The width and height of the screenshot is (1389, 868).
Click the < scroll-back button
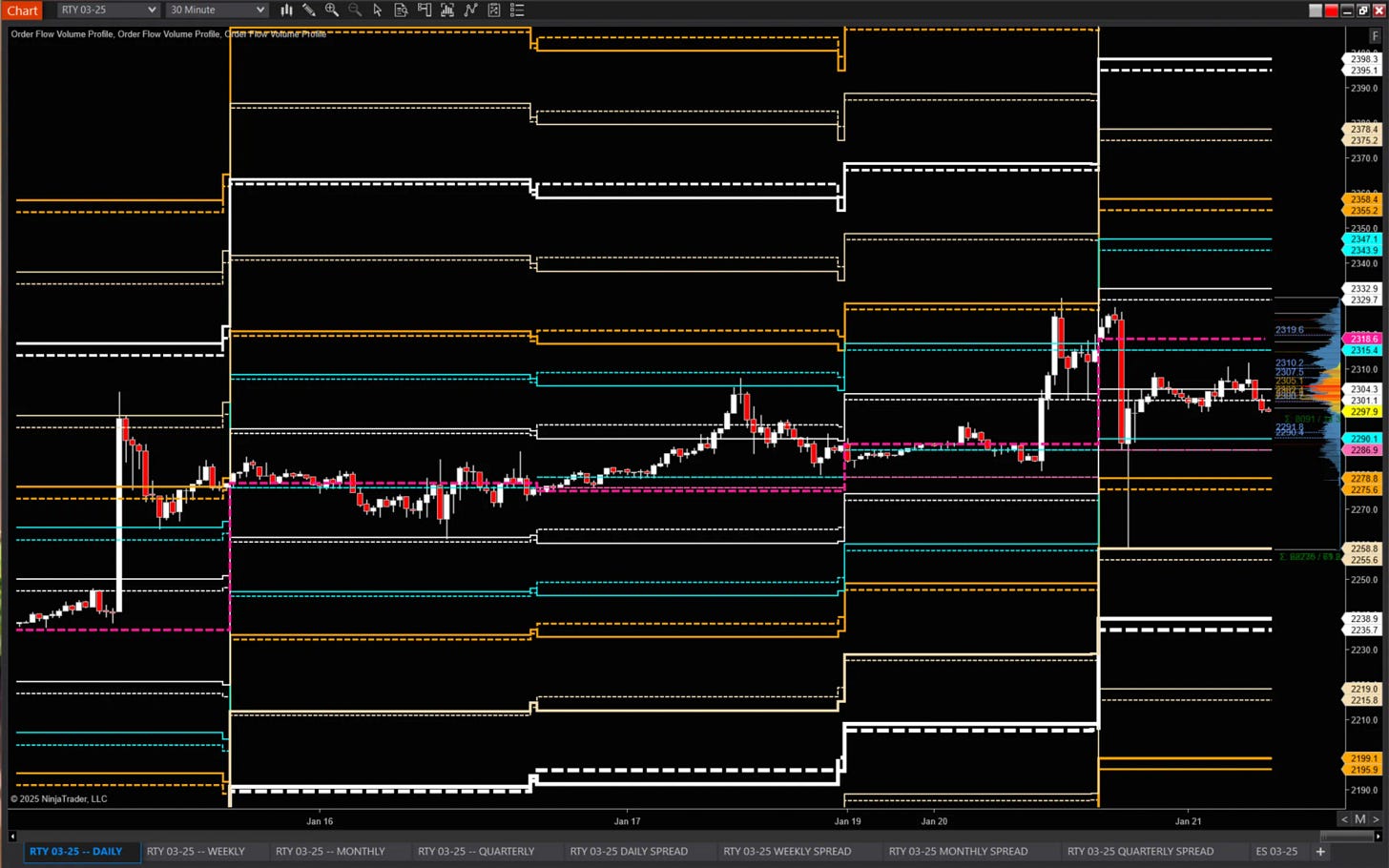click(x=1345, y=819)
